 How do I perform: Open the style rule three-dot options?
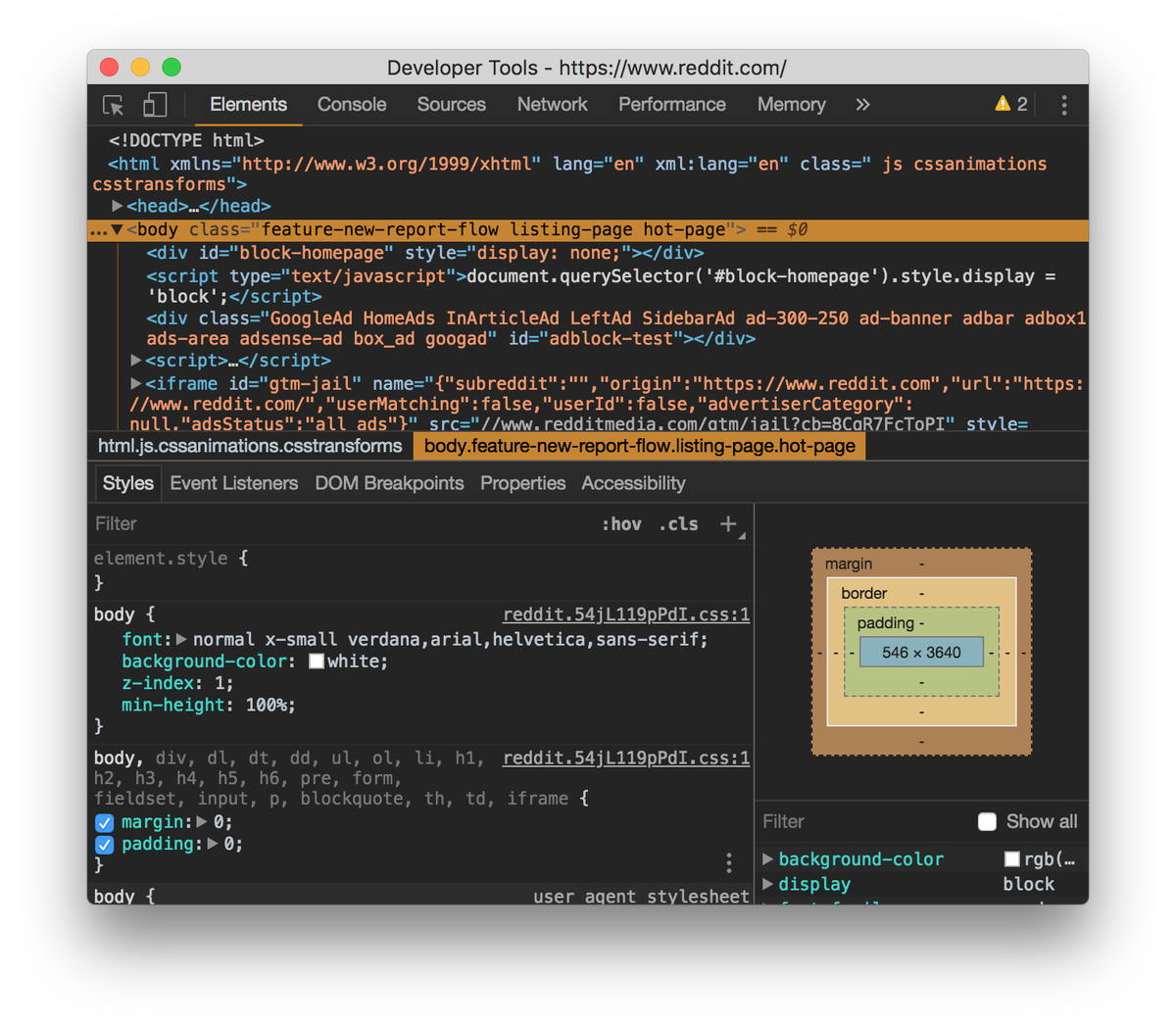point(729,862)
